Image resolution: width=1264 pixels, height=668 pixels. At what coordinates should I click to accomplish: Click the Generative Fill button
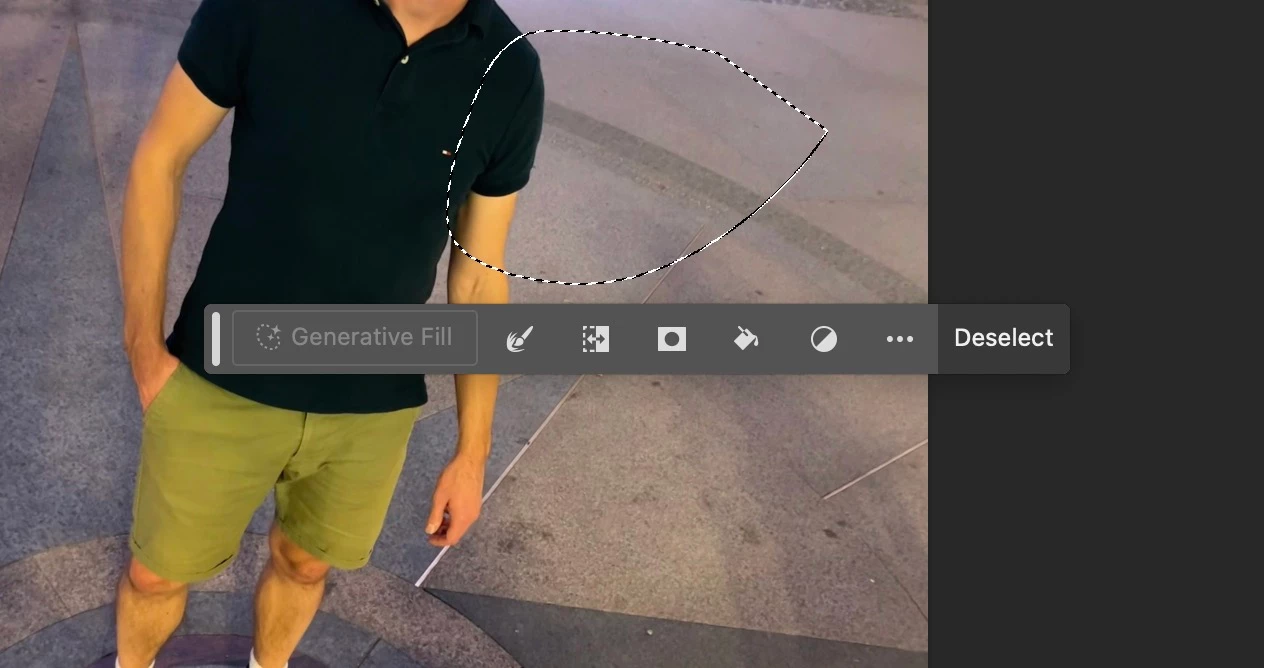355,338
